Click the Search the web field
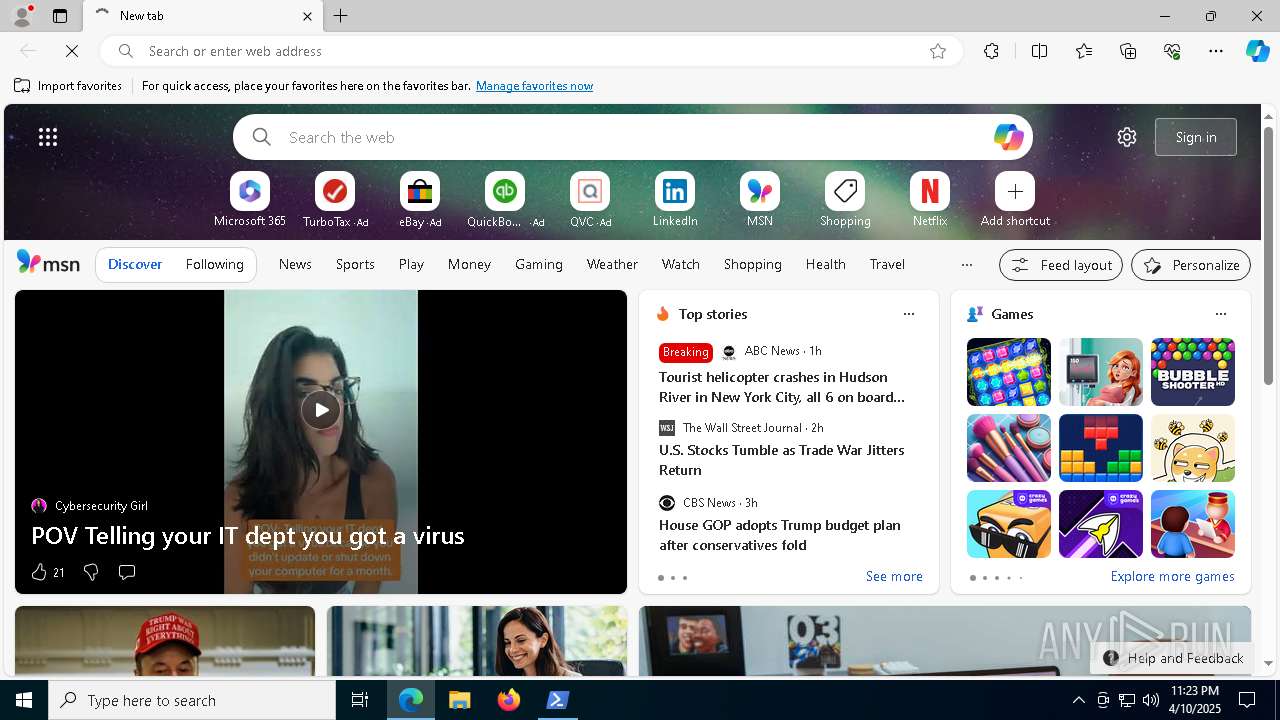 [632, 137]
